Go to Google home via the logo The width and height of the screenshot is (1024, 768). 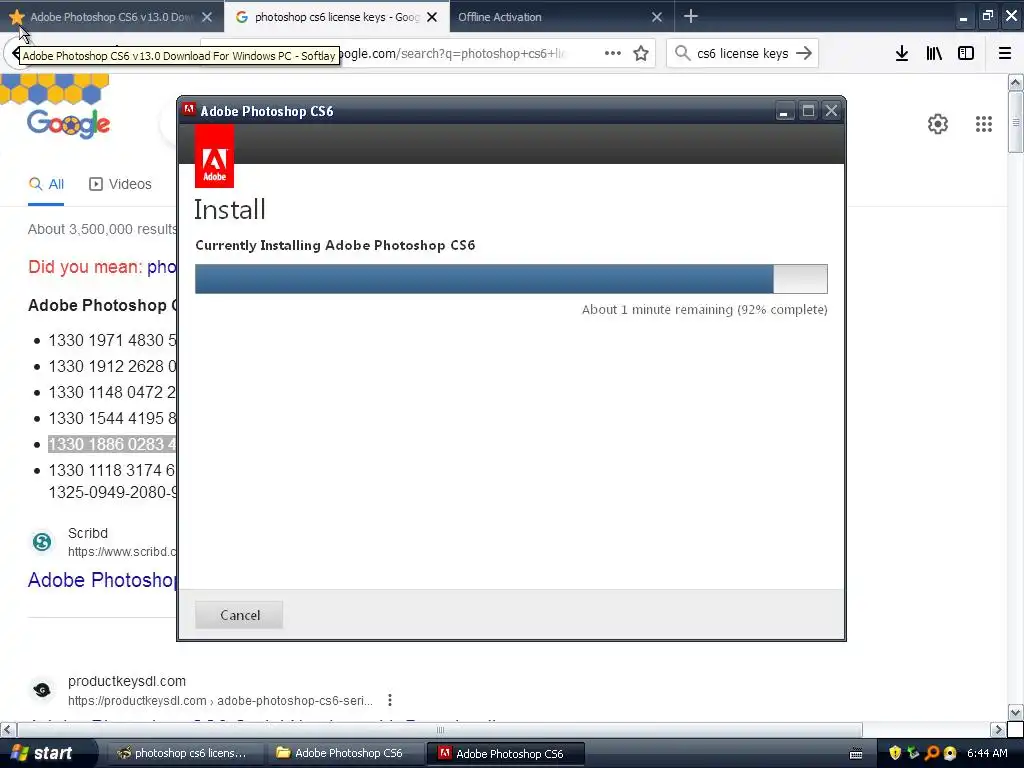tap(69, 123)
